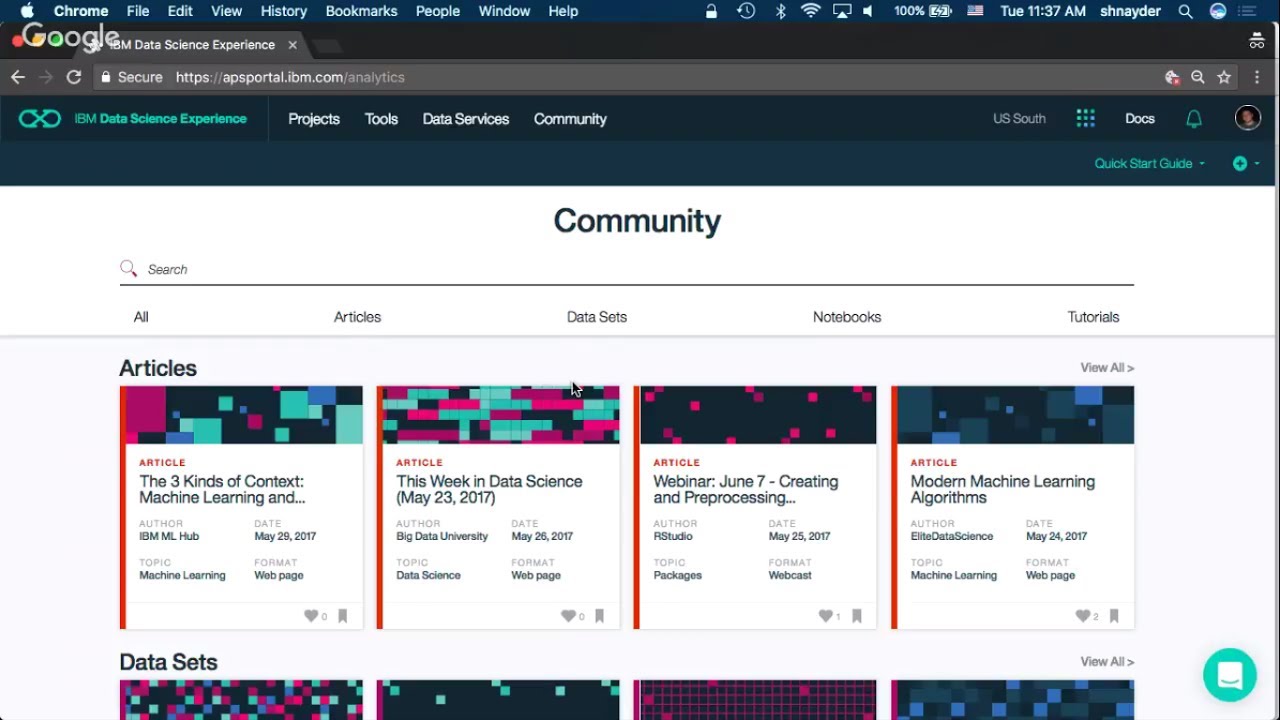Click the Wi-Fi status icon
The height and width of the screenshot is (720, 1280).
coord(811,11)
